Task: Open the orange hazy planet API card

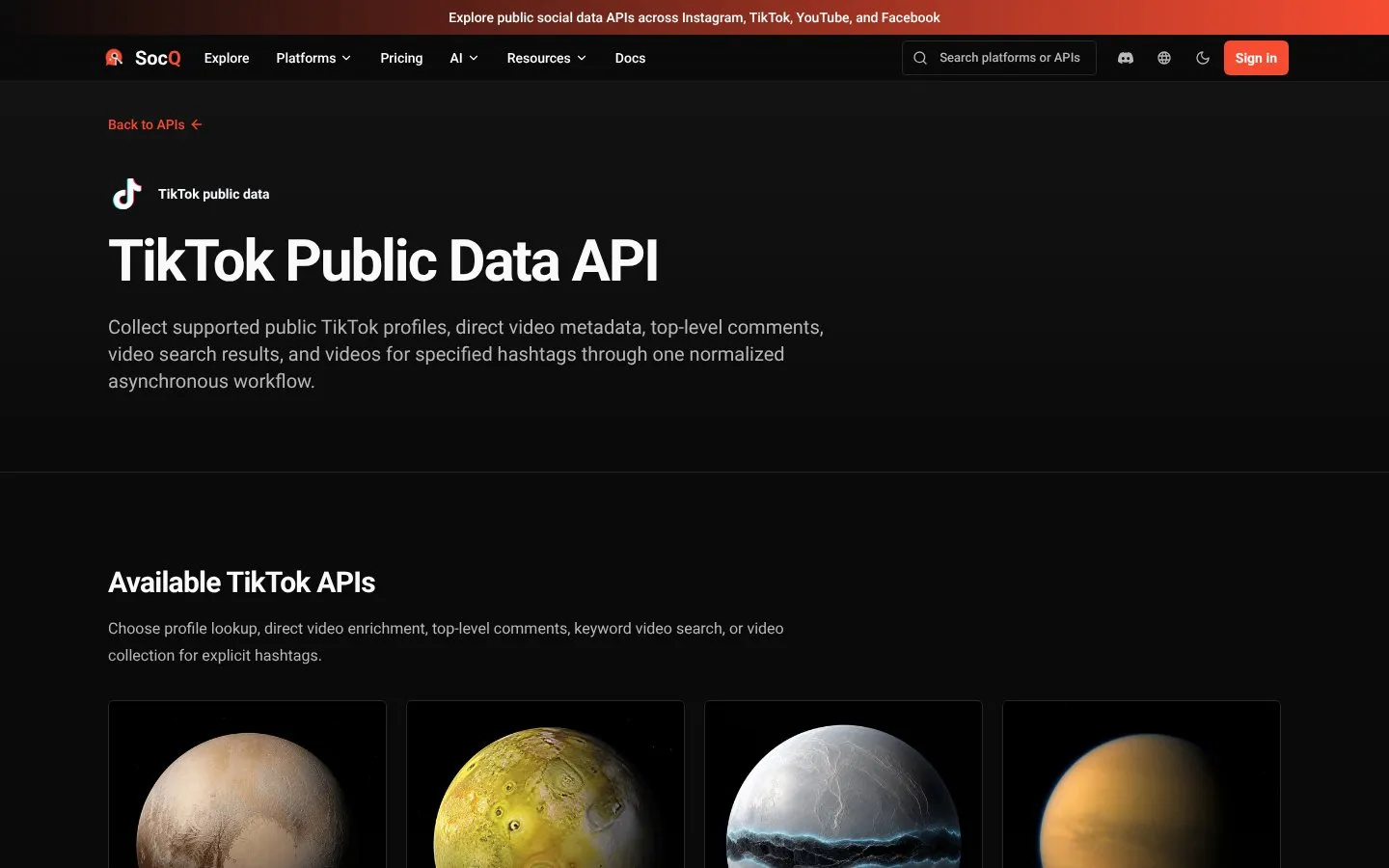Action: (x=1141, y=784)
